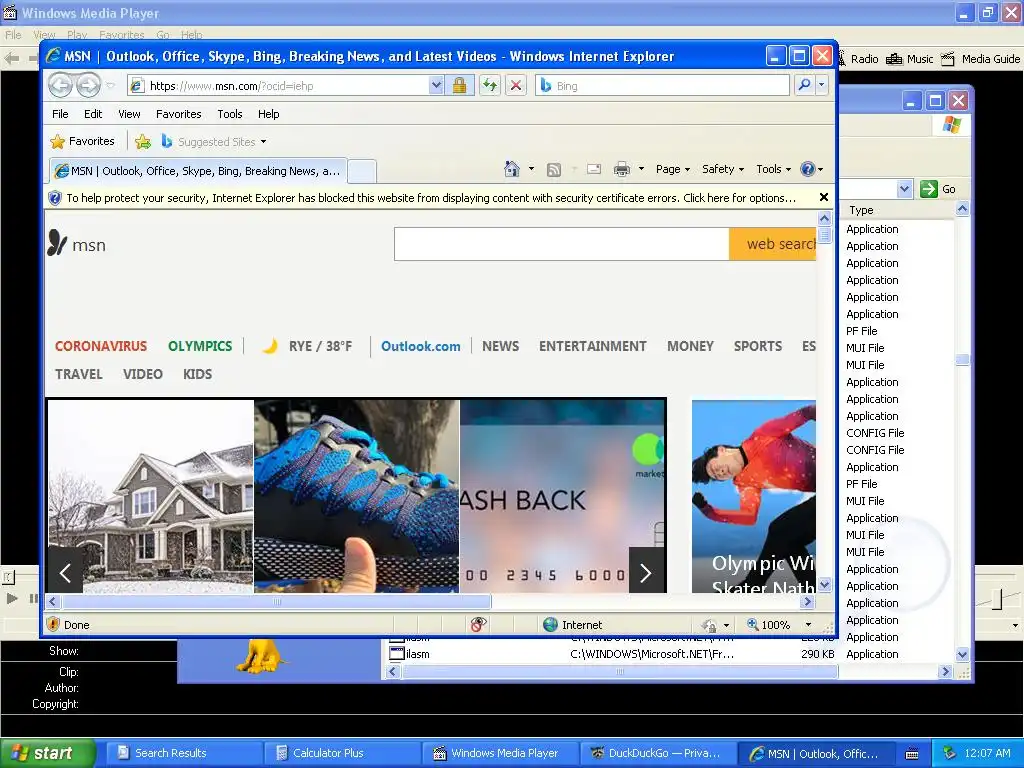
Task: Click the Play button in Media Player
Action: click(12, 598)
